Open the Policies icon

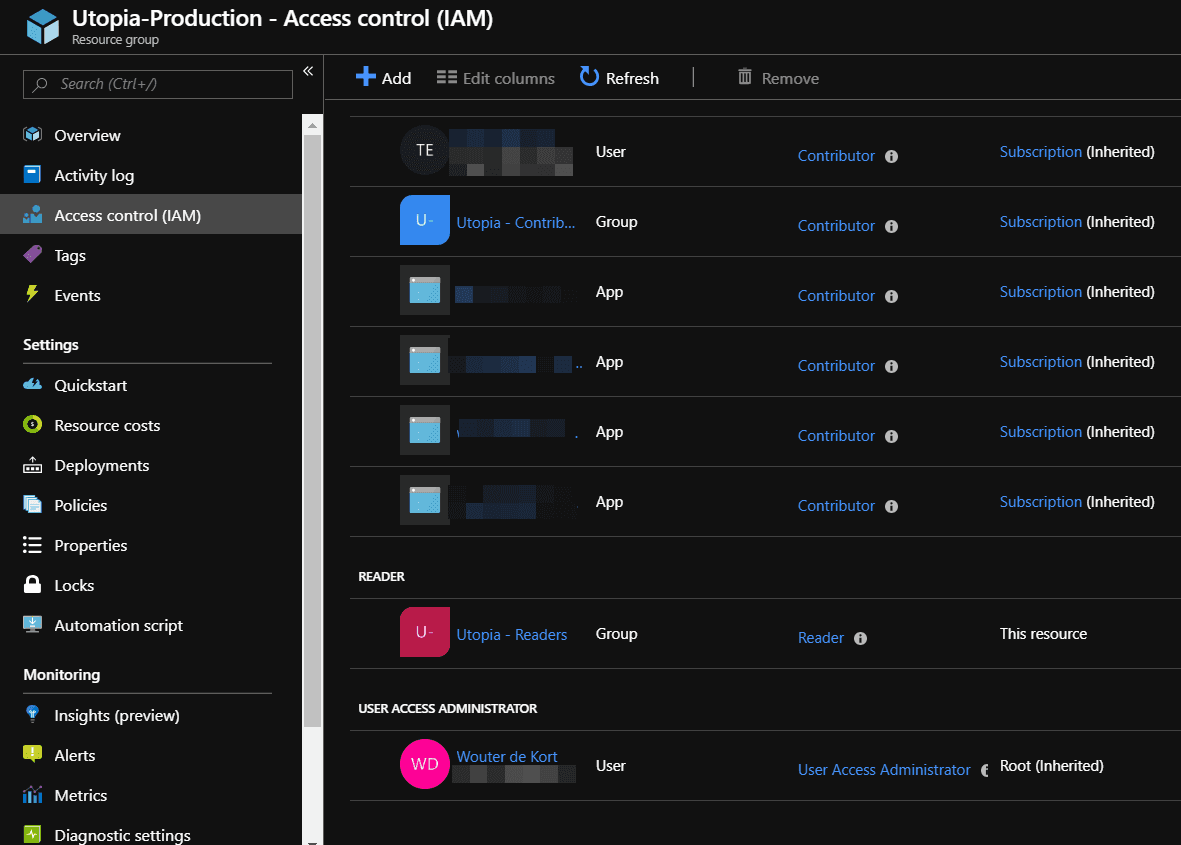32,505
